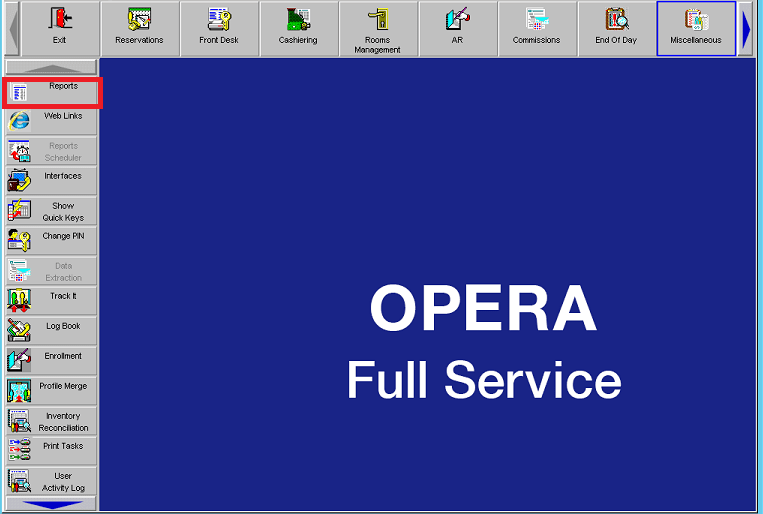Click the Exit icon in top toolbar
The image size is (763, 514).
pyautogui.click(x=60, y=28)
